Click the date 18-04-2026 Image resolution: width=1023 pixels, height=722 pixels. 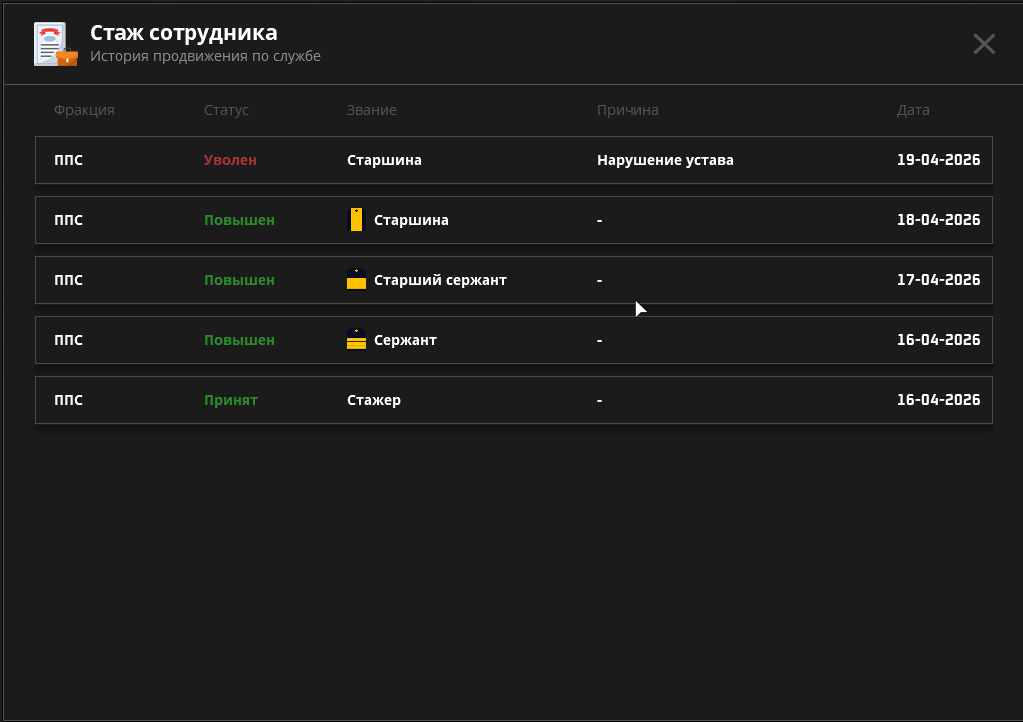[x=938, y=220]
